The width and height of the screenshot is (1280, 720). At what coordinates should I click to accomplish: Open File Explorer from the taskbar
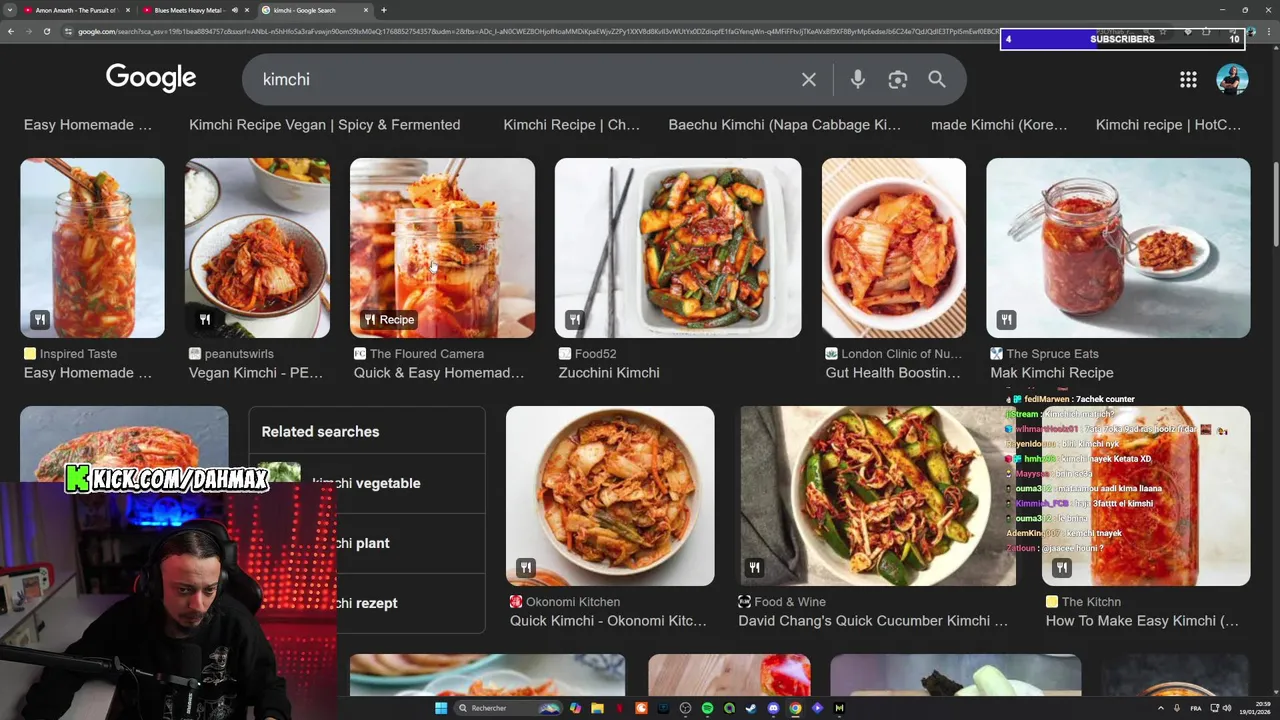pyautogui.click(x=597, y=708)
